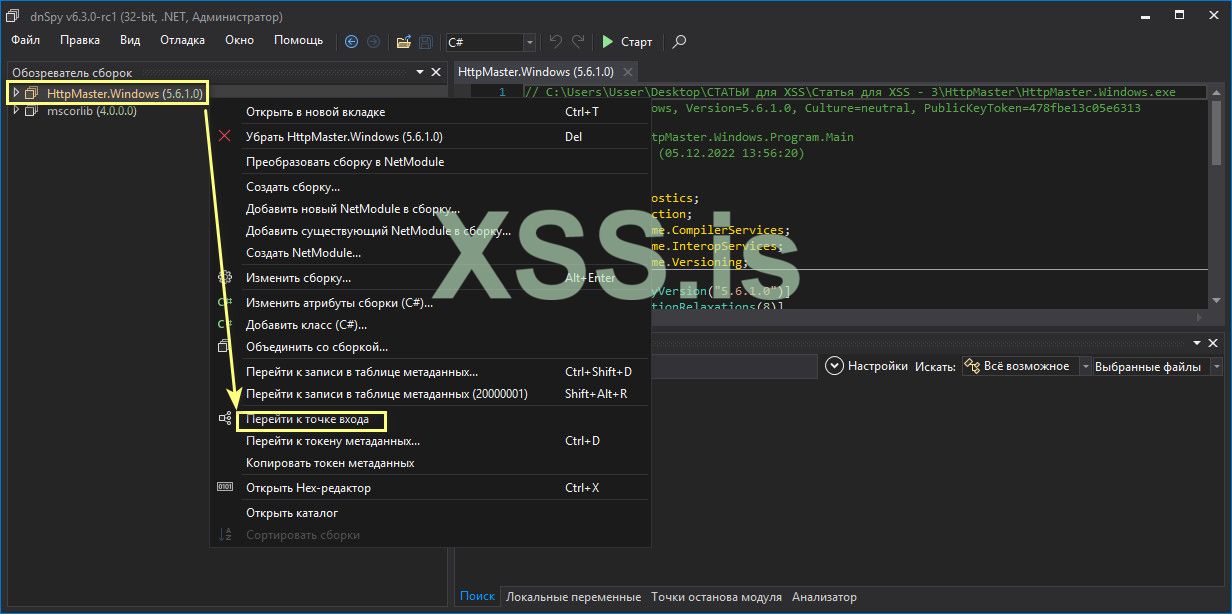Viewport: 1232px width, 614px height.
Task: Close the HttpMaster.Windows (5.6.1.0) document tab
Action: tap(628, 72)
